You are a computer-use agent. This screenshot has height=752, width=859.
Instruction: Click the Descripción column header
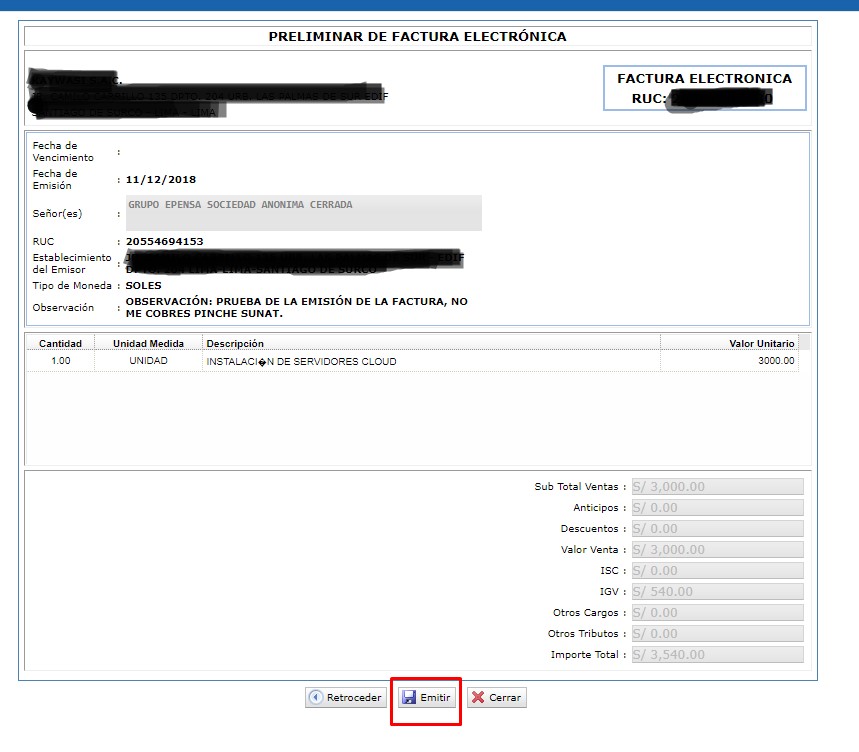[431, 343]
